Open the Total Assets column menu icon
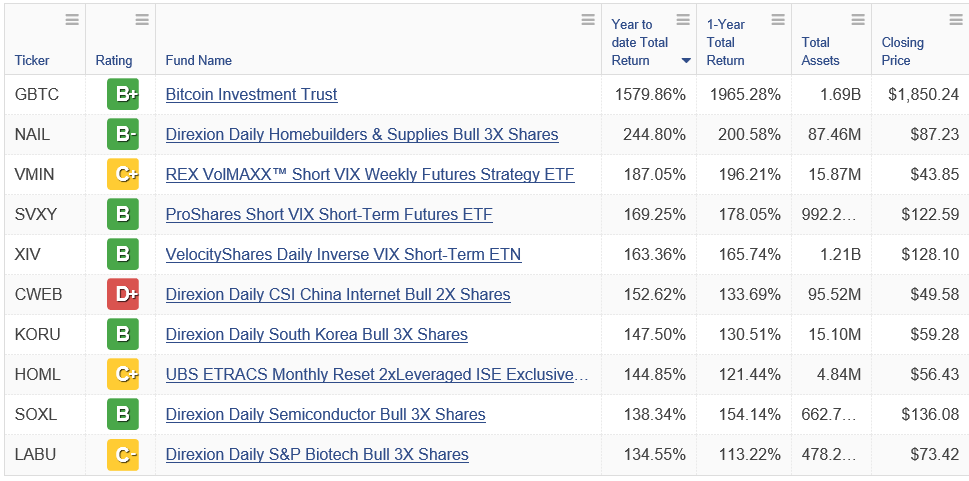 click(858, 20)
